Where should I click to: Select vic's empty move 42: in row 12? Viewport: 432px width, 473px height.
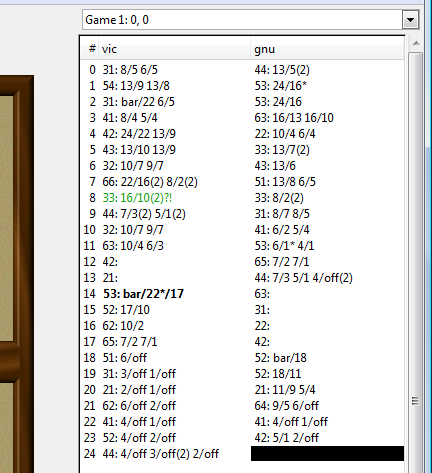[110, 262]
